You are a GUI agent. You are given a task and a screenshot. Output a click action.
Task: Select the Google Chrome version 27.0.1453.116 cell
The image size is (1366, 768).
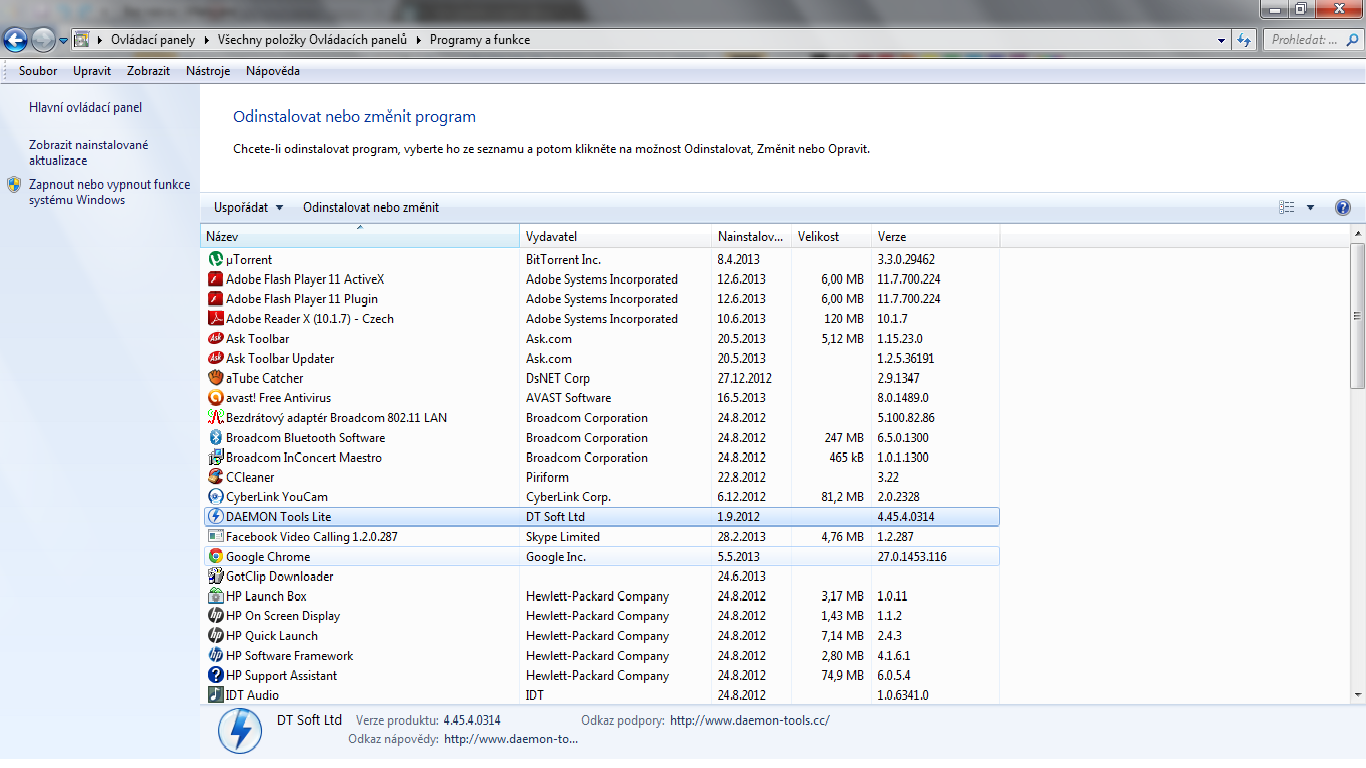pyautogui.click(x=912, y=557)
